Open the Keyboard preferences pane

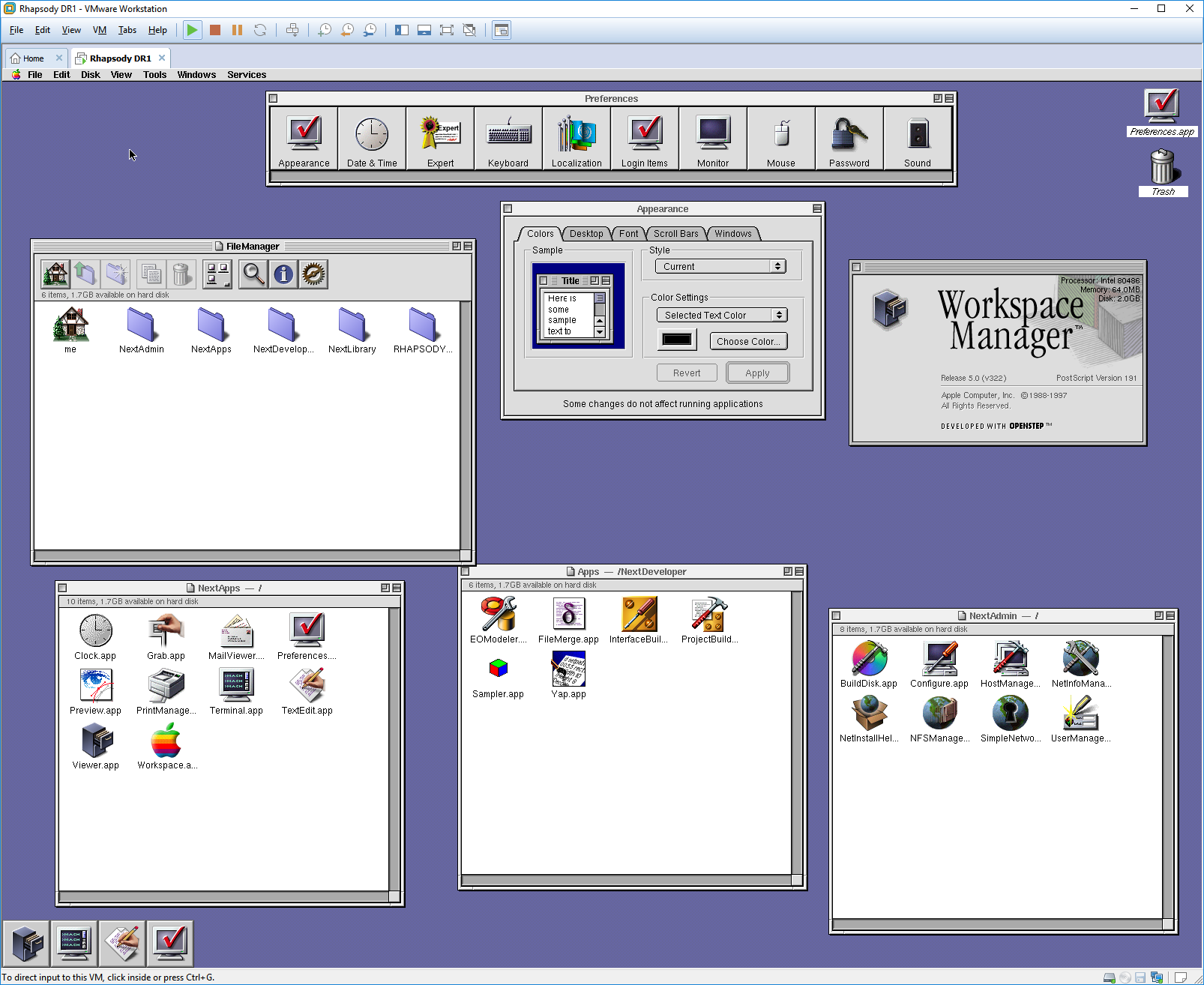pos(508,139)
